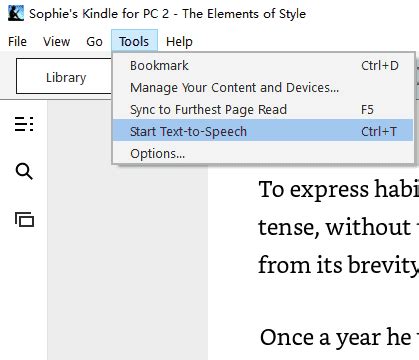Open the Table of Contents sidebar icon
Viewport: 419px width, 360px height.
click(x=24, y=124)
